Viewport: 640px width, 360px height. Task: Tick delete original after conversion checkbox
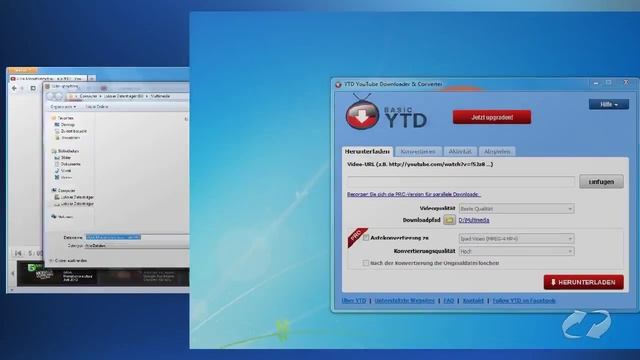(x=366, y=263)
